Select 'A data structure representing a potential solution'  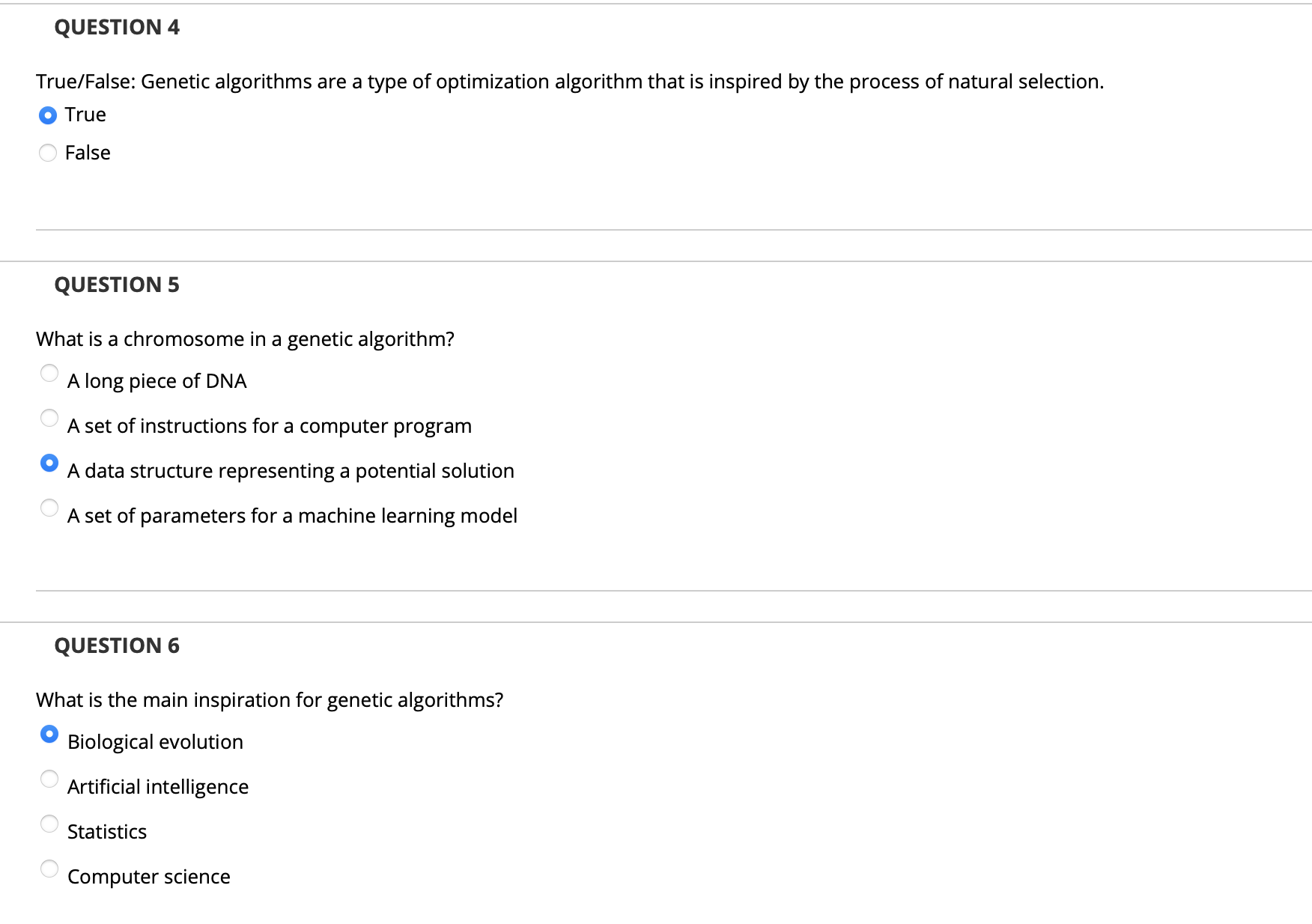[49, 463]
